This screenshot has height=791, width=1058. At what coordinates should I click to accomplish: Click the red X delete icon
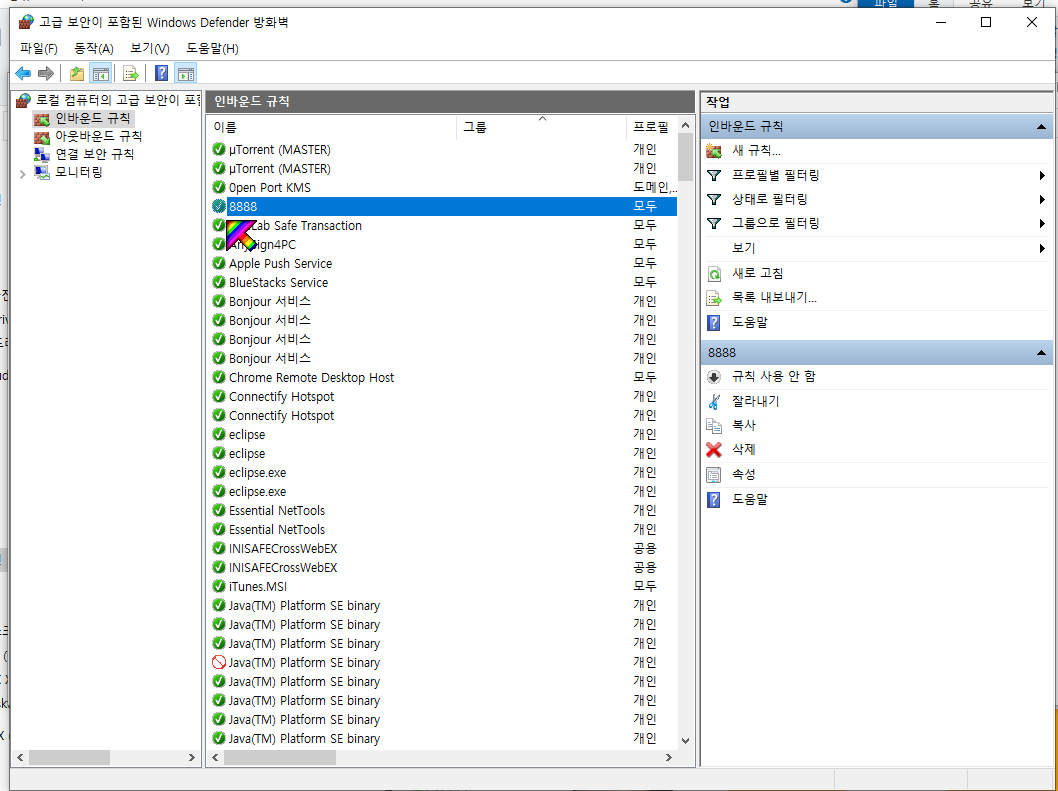[x=714, y=449]
